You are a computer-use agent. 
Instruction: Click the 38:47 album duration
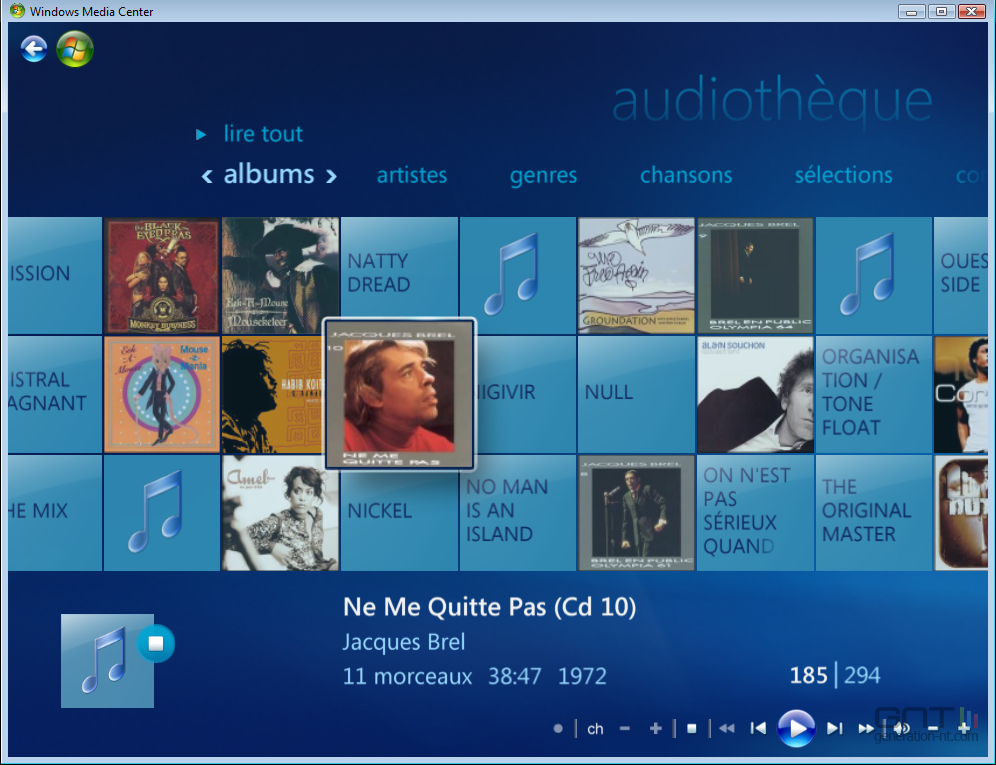[x=515, y=676]
